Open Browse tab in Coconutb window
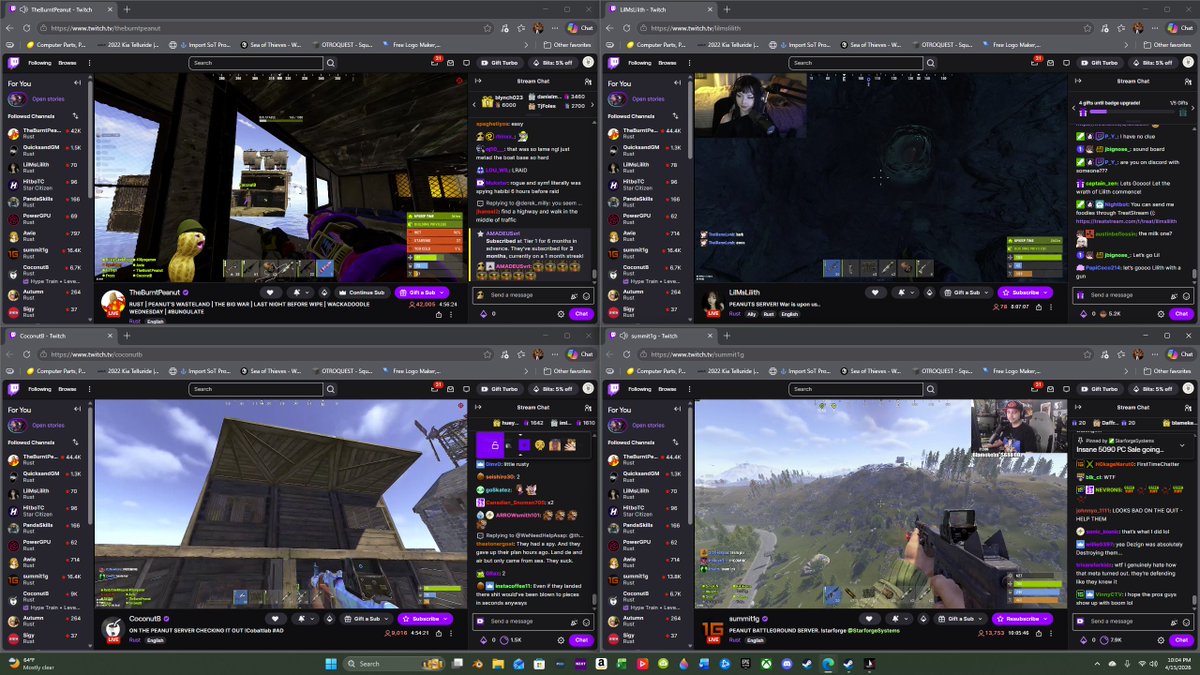Screen dimensions: 1200x675 coord(67,389)
